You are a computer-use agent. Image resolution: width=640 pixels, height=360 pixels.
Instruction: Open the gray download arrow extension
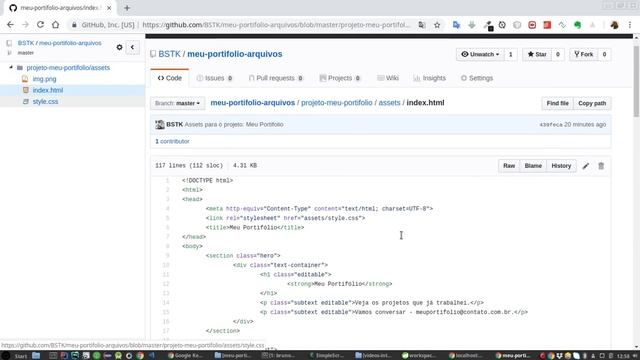coord(472,25)
